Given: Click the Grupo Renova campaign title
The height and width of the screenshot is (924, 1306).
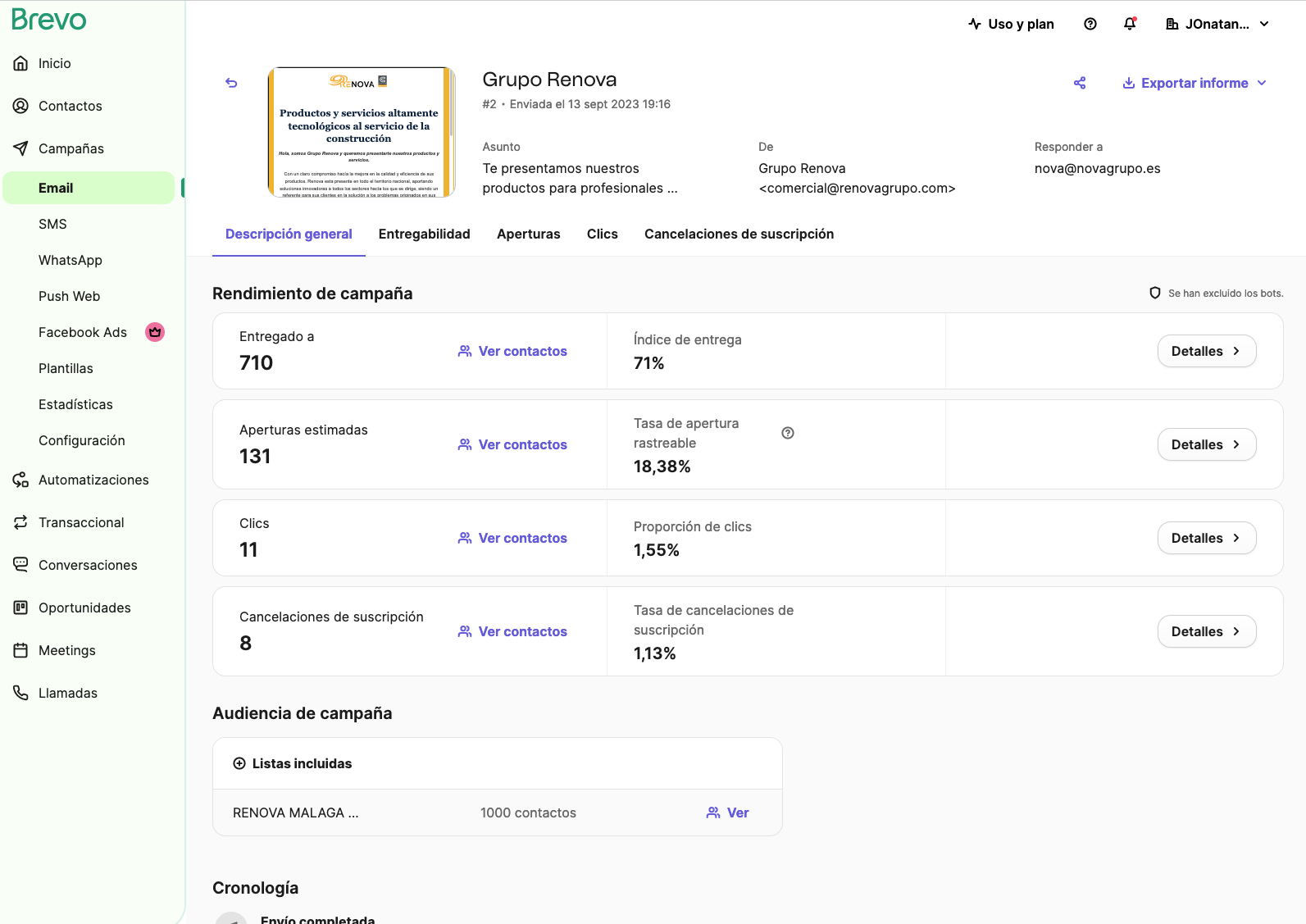Looking at the screenshot, I should pos(549,80).
